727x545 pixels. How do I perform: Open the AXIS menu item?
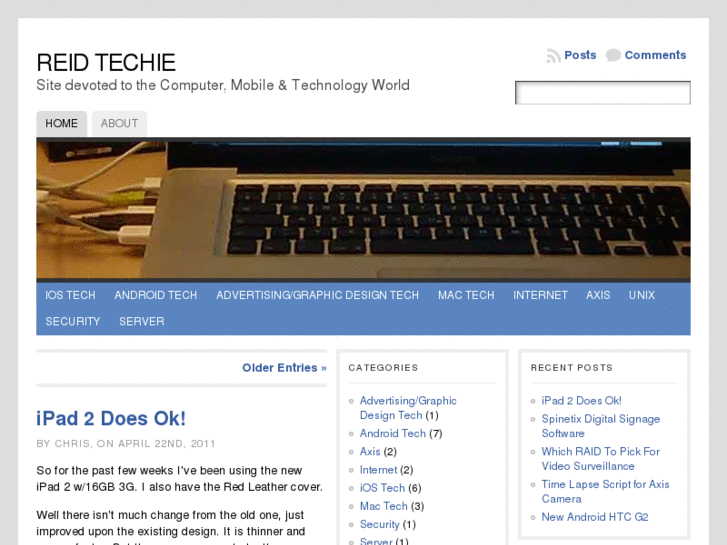point(598,295)
